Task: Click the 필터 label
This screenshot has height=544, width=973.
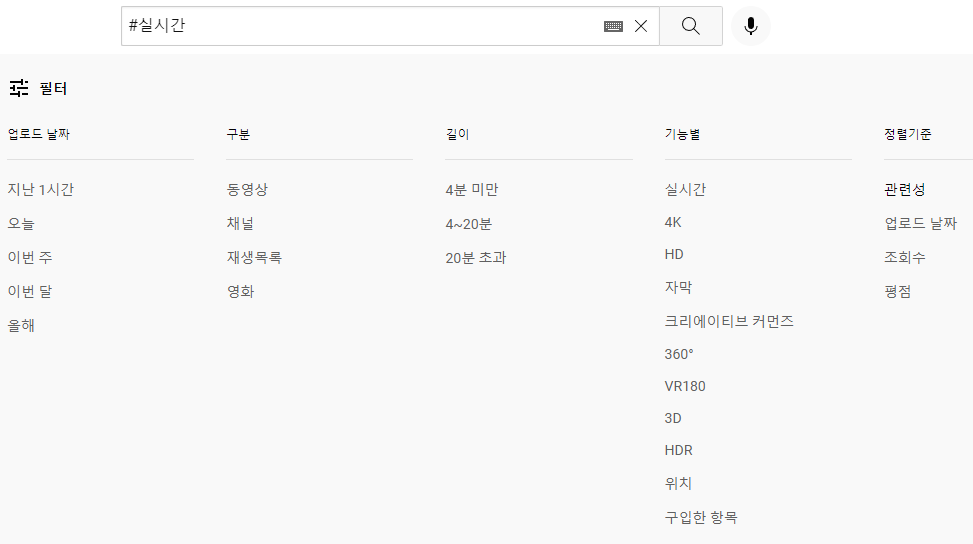Action: [53, 89]
